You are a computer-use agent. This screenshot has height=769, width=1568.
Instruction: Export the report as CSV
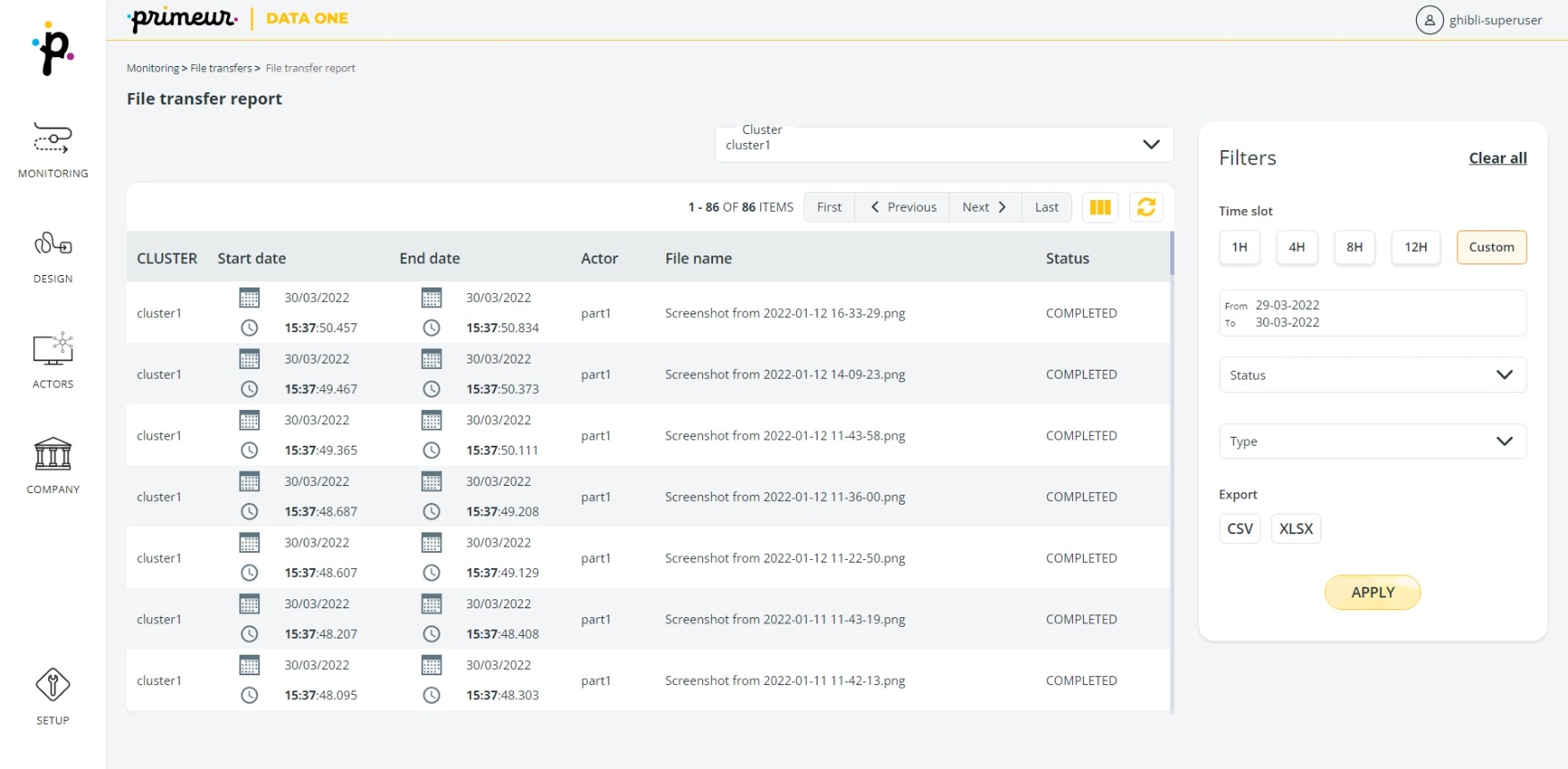coord(1240,529)
